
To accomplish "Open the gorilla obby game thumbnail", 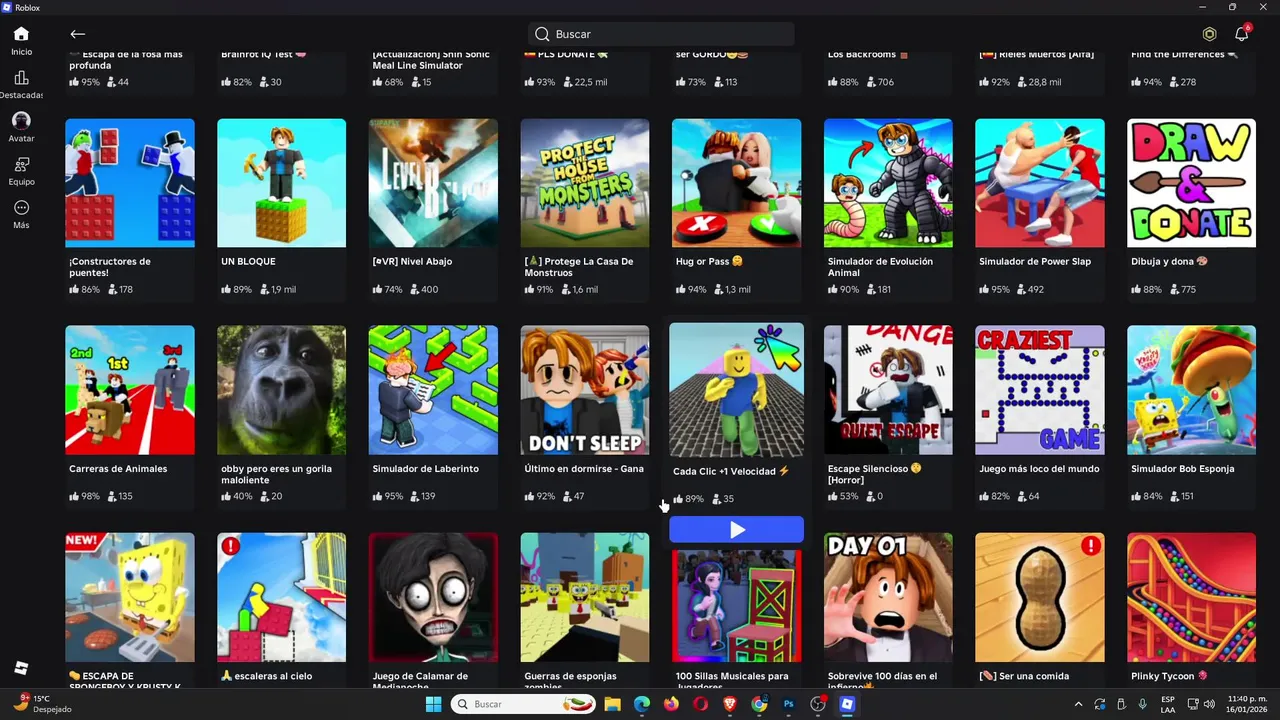I will (282, 390).
